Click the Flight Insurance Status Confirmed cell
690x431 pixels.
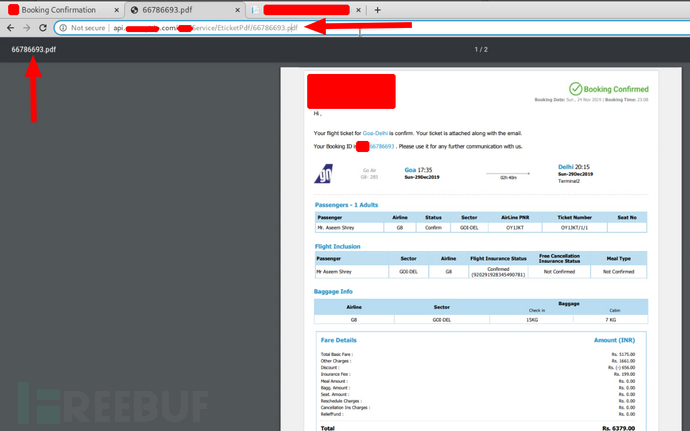(498, 272)
